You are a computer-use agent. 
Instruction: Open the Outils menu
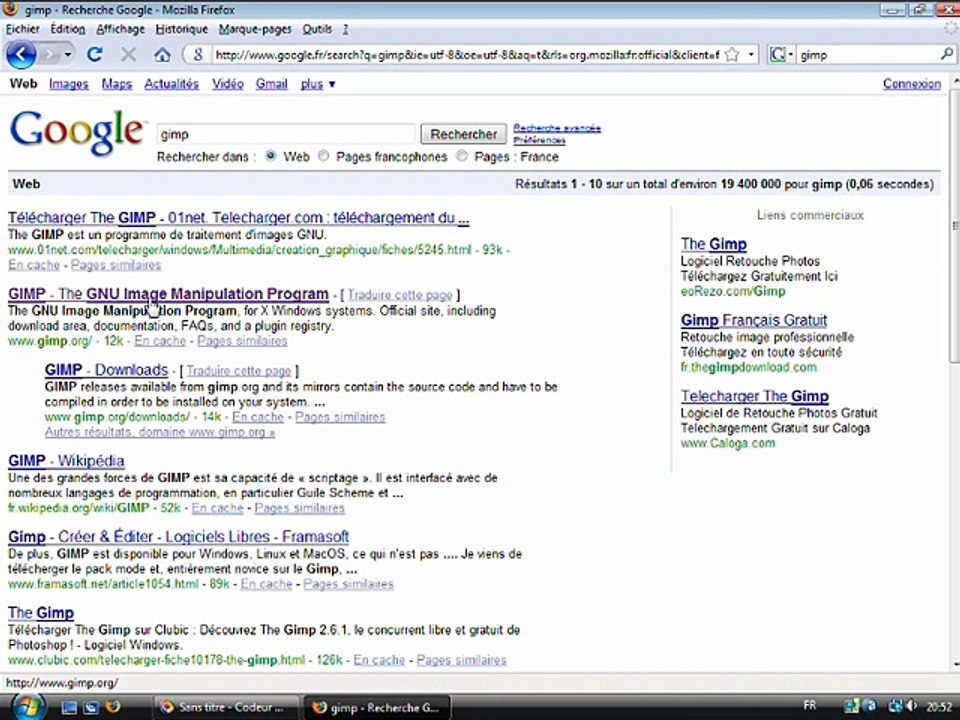317,29
